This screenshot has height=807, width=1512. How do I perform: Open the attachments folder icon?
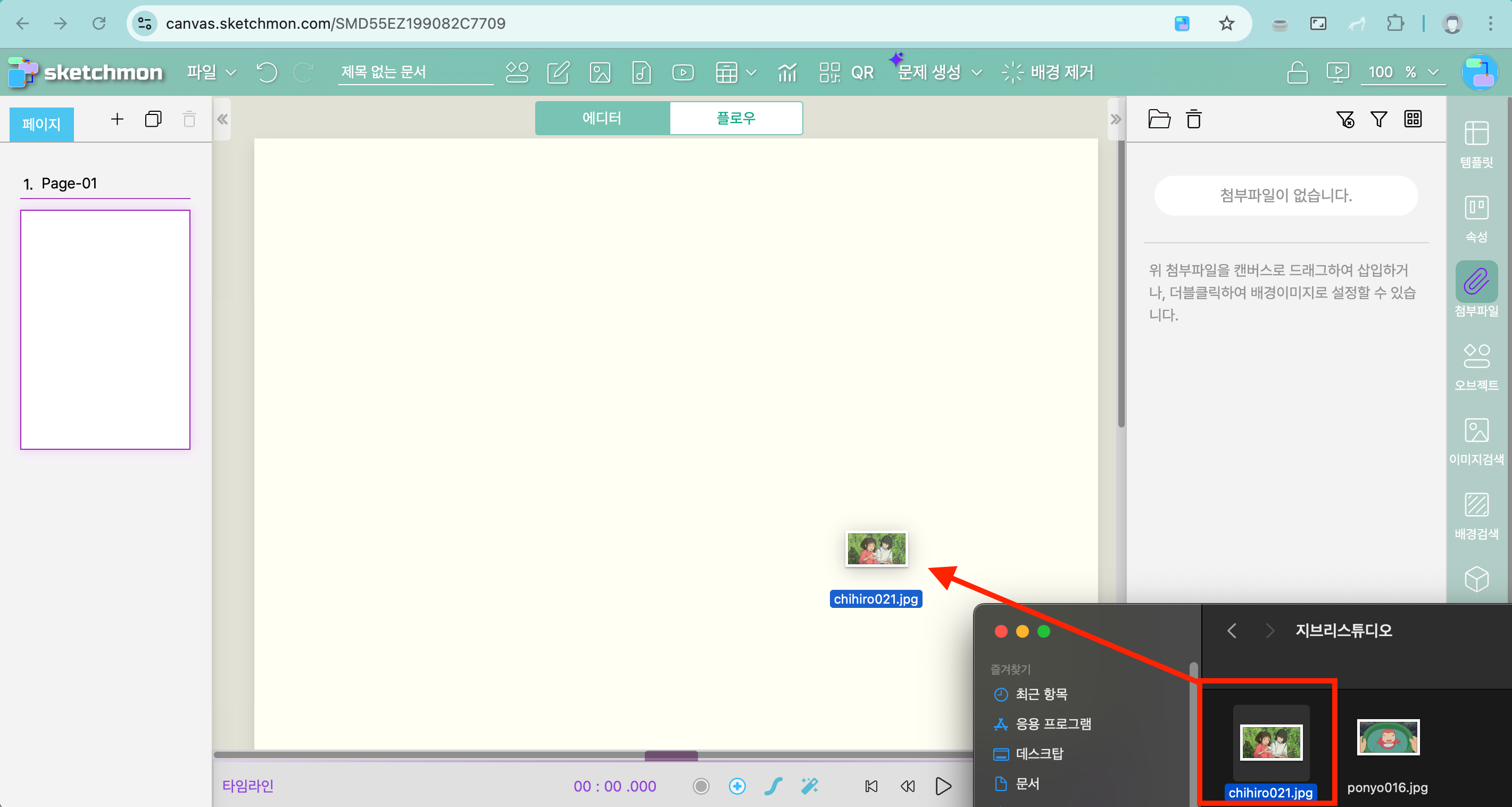[1159, 119]
